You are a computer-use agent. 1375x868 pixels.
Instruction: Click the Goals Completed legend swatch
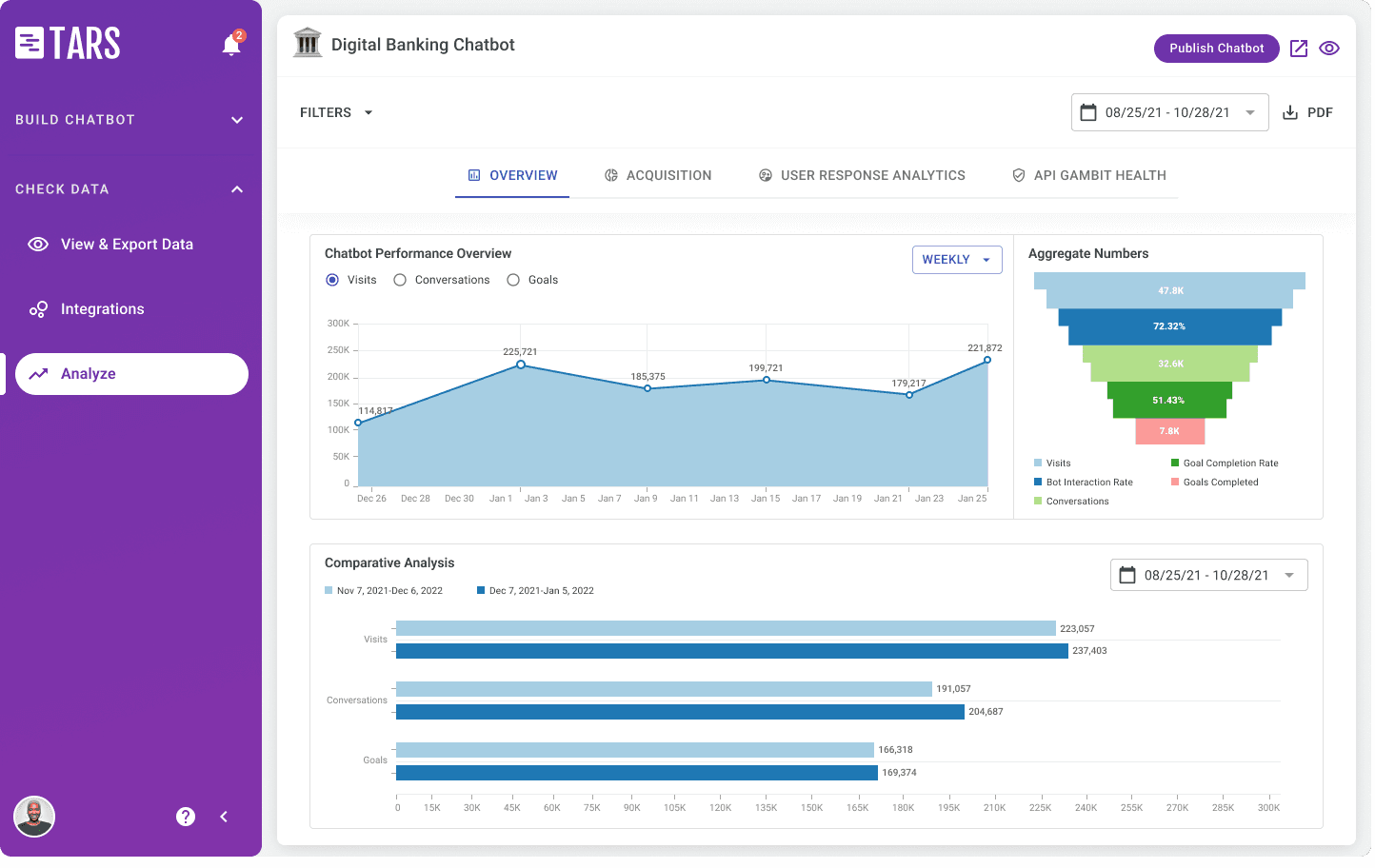[1177, 483]
